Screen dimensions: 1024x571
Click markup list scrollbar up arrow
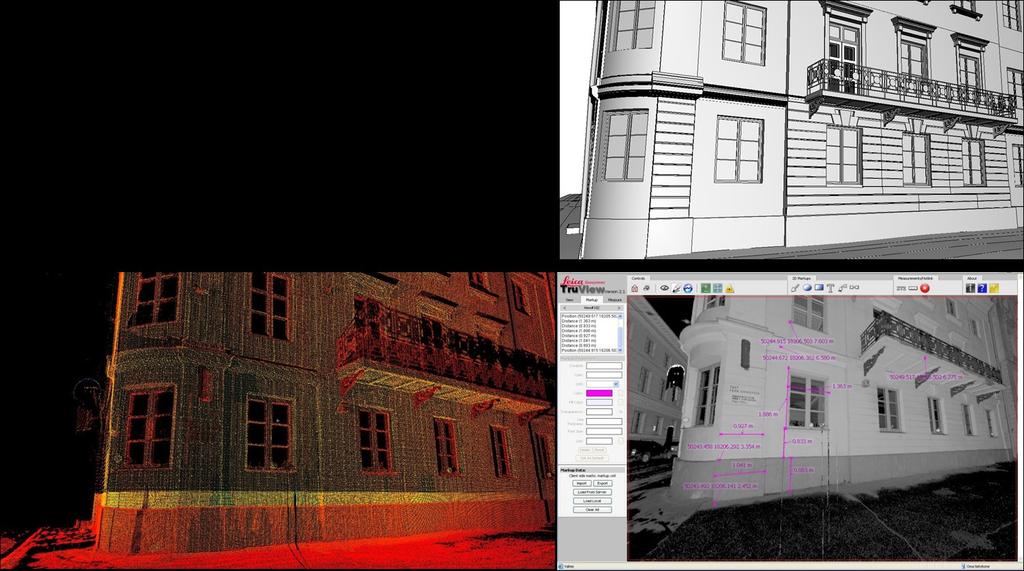[x=620, y=316]
